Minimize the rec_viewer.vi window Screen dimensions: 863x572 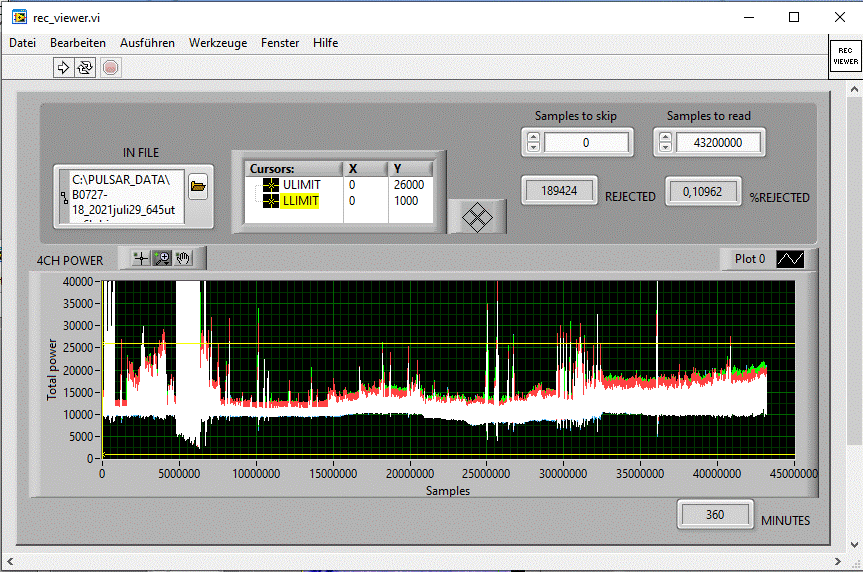749,17
